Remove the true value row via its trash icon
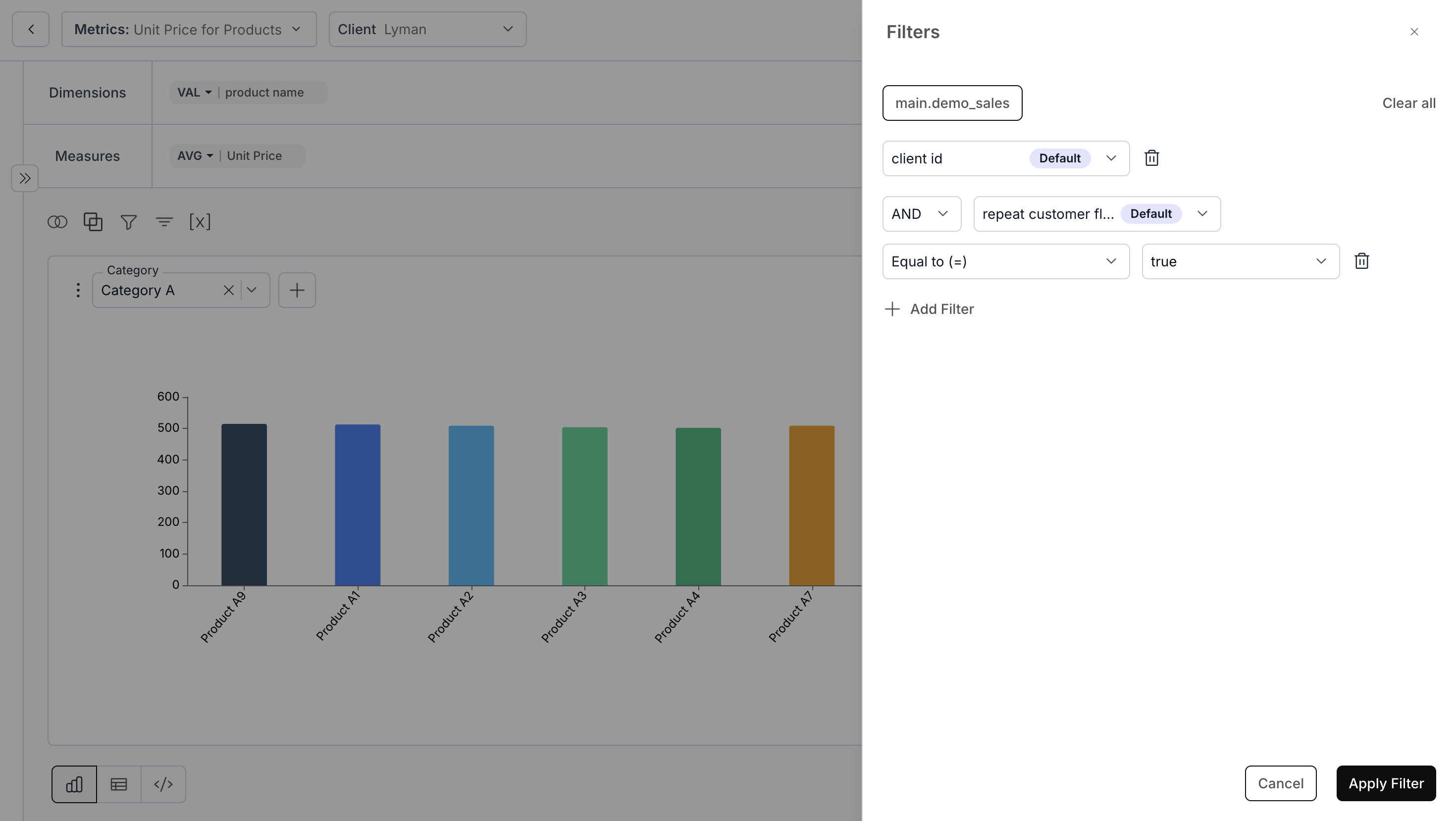 click(x=1361, y=260)
